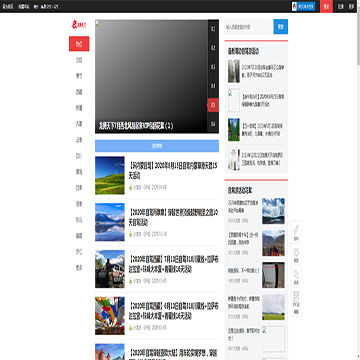
Task: Select the red highlighted category tab in the left sidebar
Action: [79, 44]
